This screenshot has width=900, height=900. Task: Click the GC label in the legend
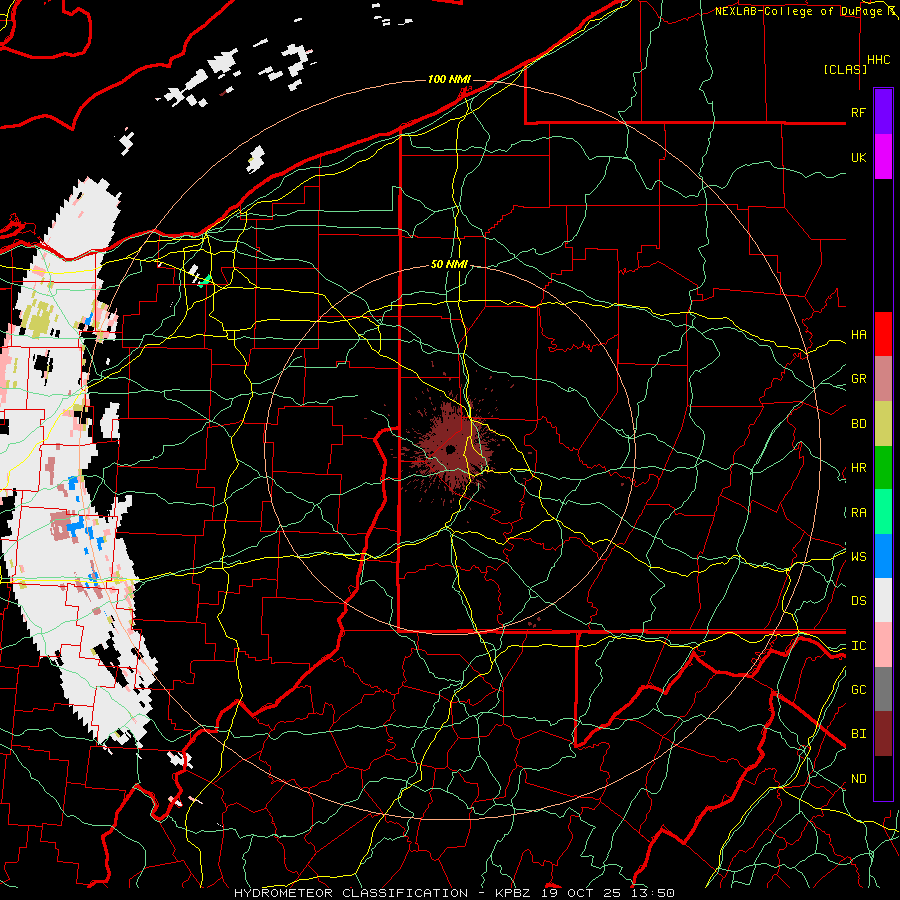pos(858,690)
